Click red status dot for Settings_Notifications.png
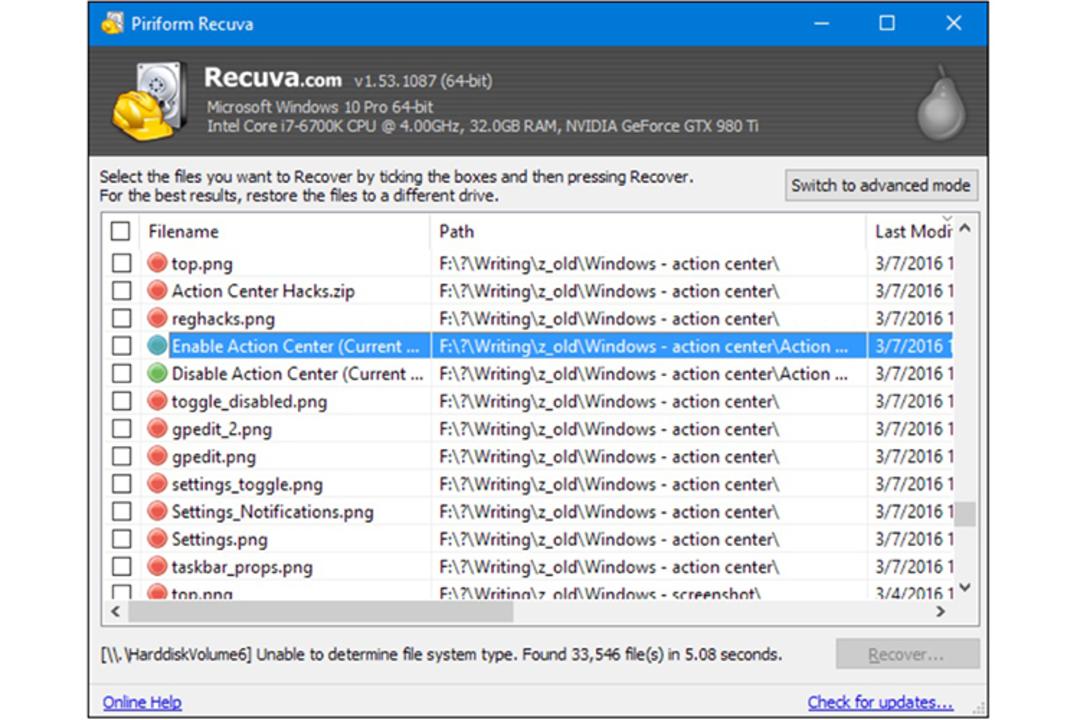 point(157,511)
